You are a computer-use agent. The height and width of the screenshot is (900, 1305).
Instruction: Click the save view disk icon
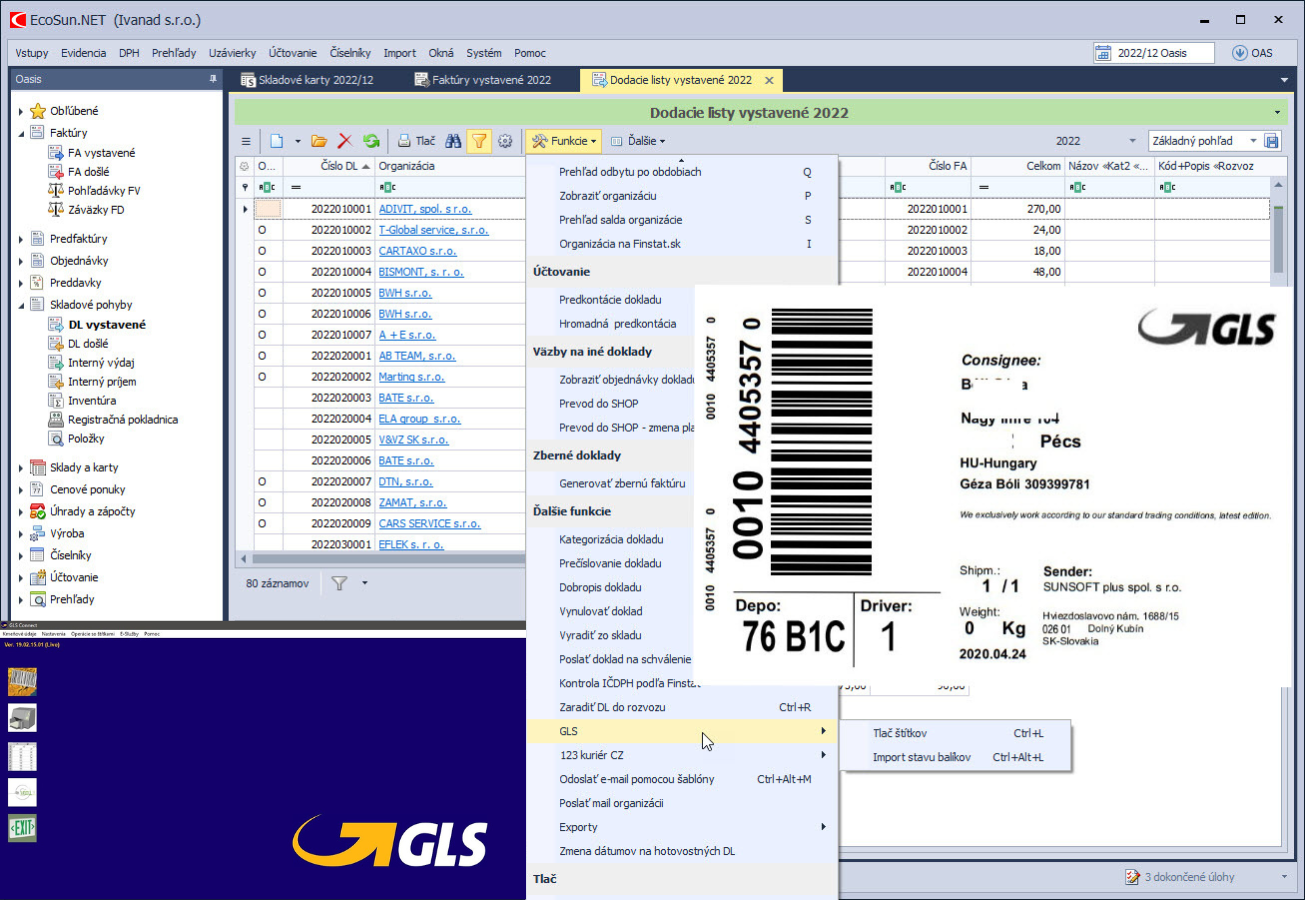(x=1272, y=142)
